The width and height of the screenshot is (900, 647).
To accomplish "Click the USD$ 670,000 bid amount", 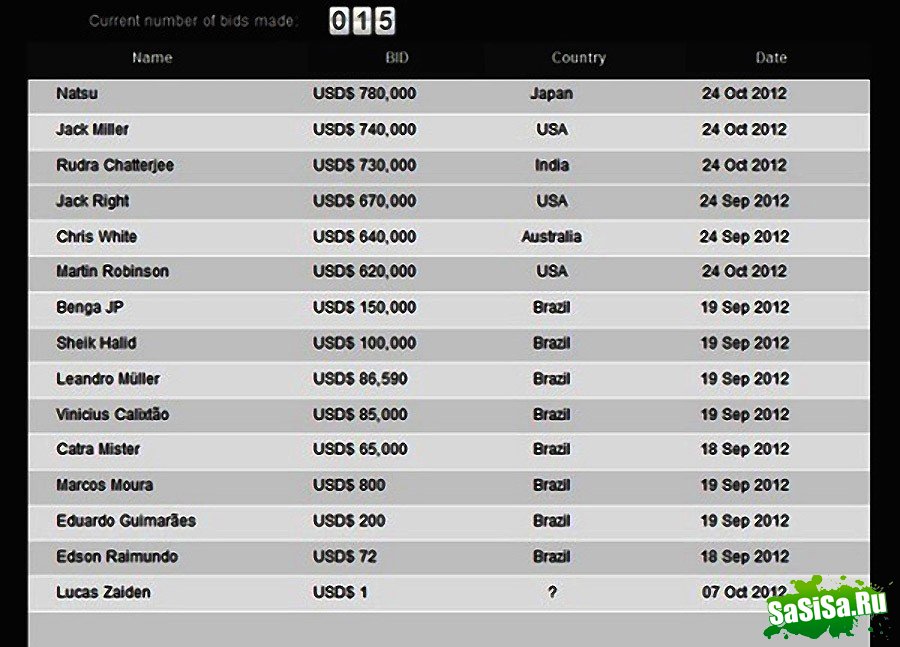I will click(364, 201).
